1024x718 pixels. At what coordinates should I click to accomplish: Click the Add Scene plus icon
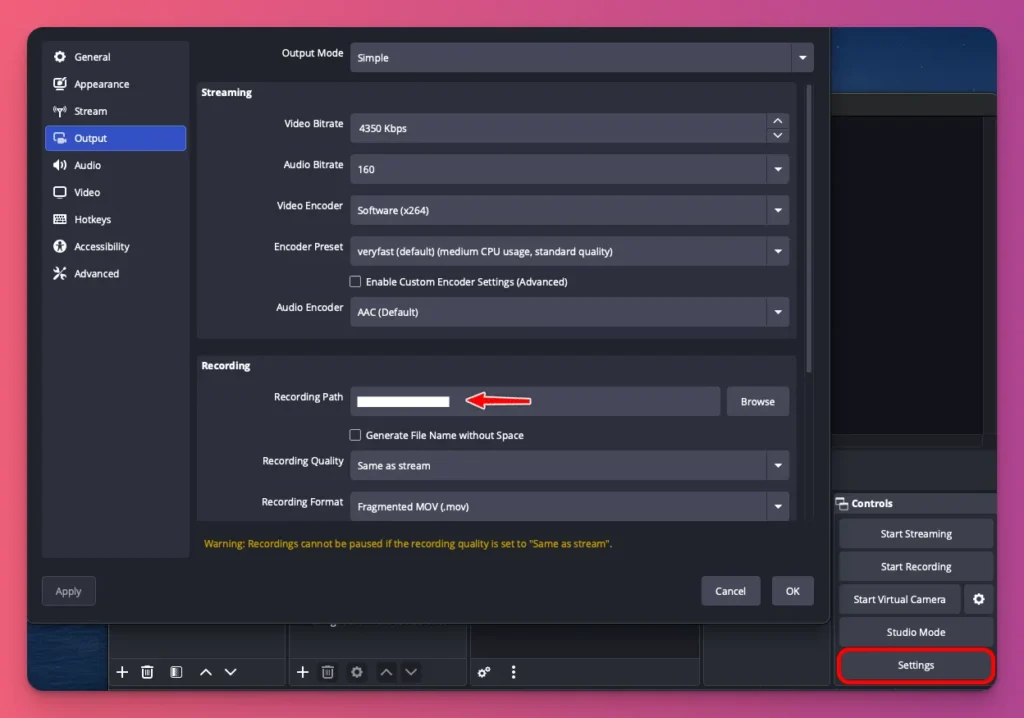coord(121,672)
